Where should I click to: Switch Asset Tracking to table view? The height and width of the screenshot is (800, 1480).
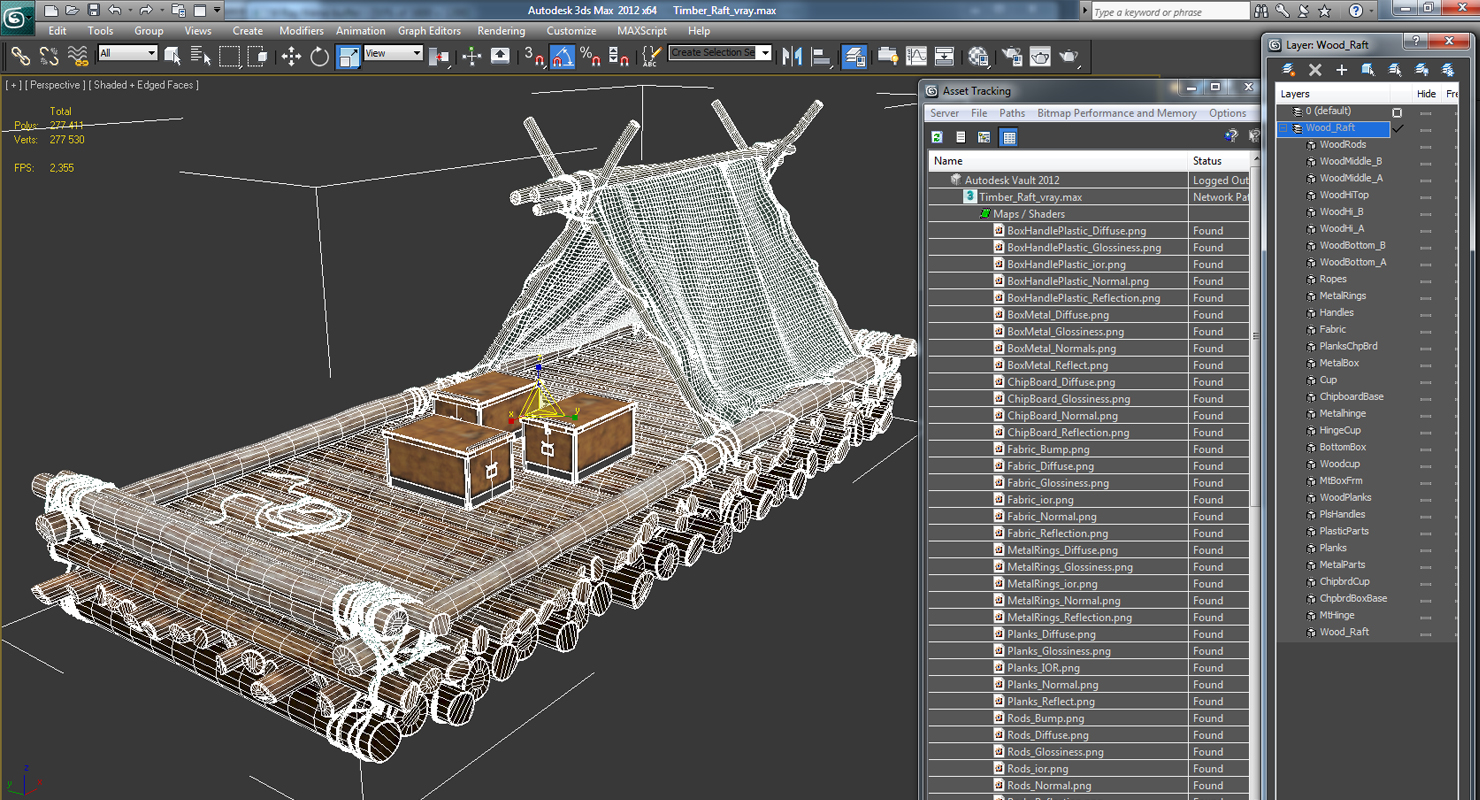click(x=1008, y=137)
